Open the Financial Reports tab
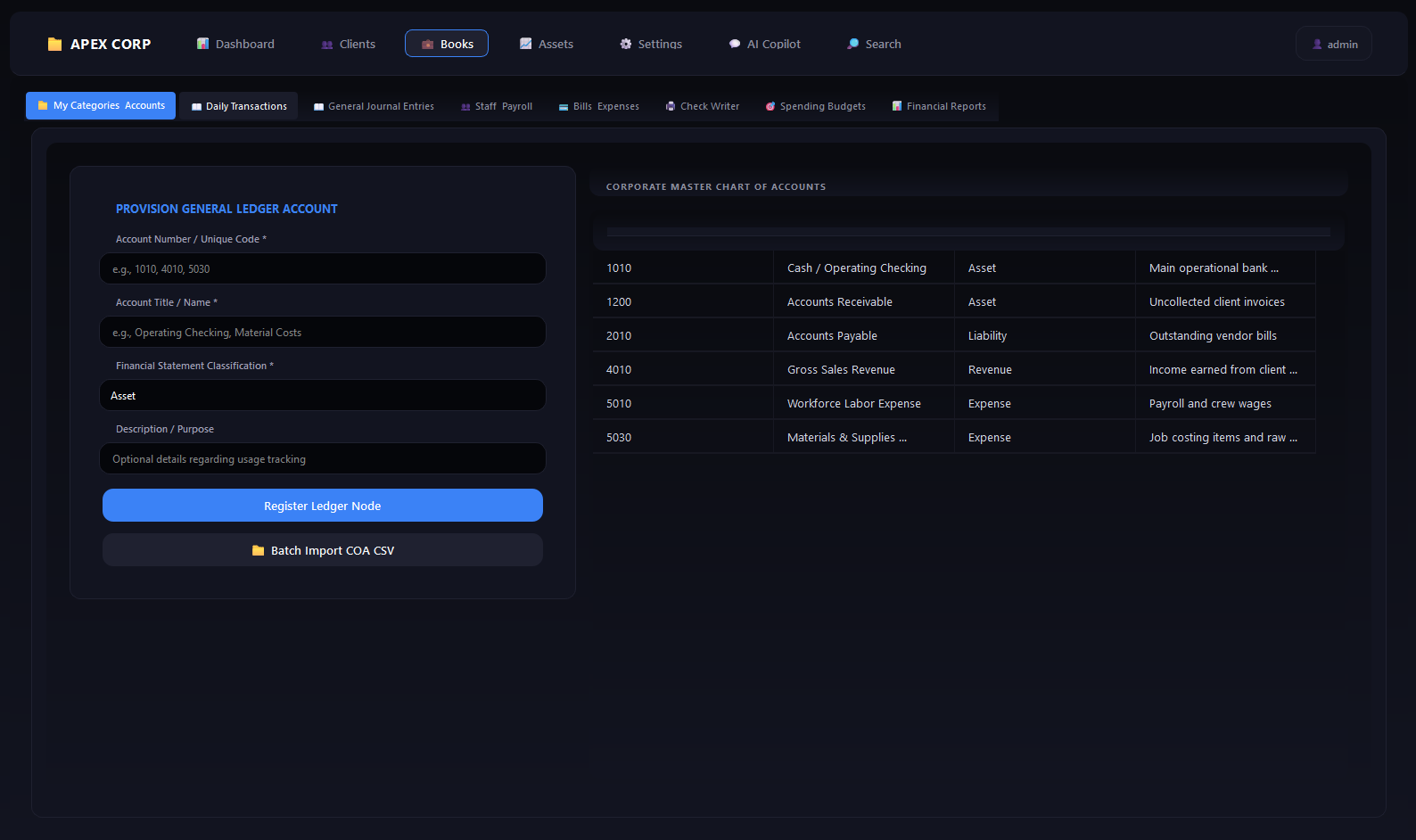 coord(939,106)
